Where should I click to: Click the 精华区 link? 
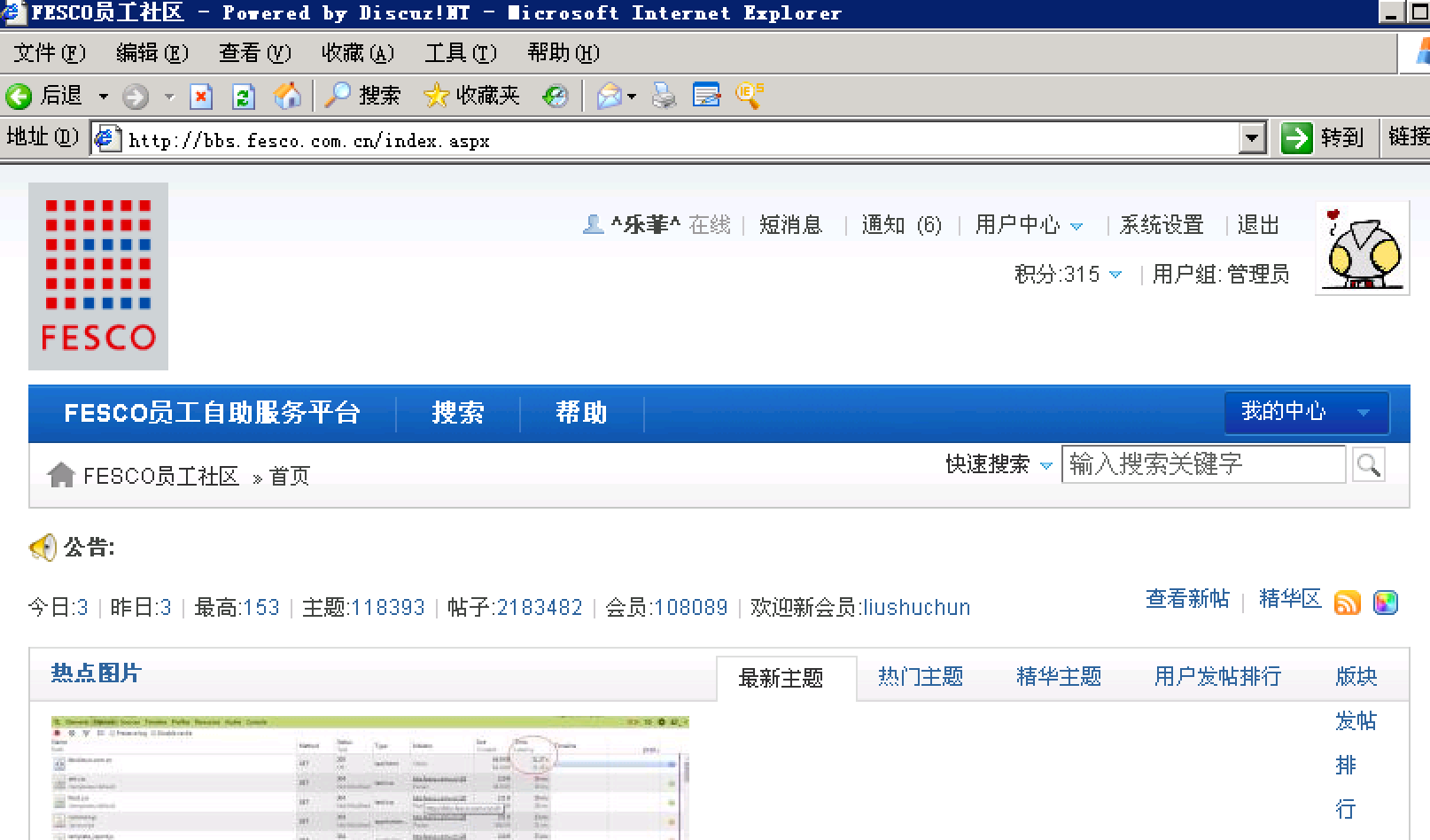tap(1290, 599)
